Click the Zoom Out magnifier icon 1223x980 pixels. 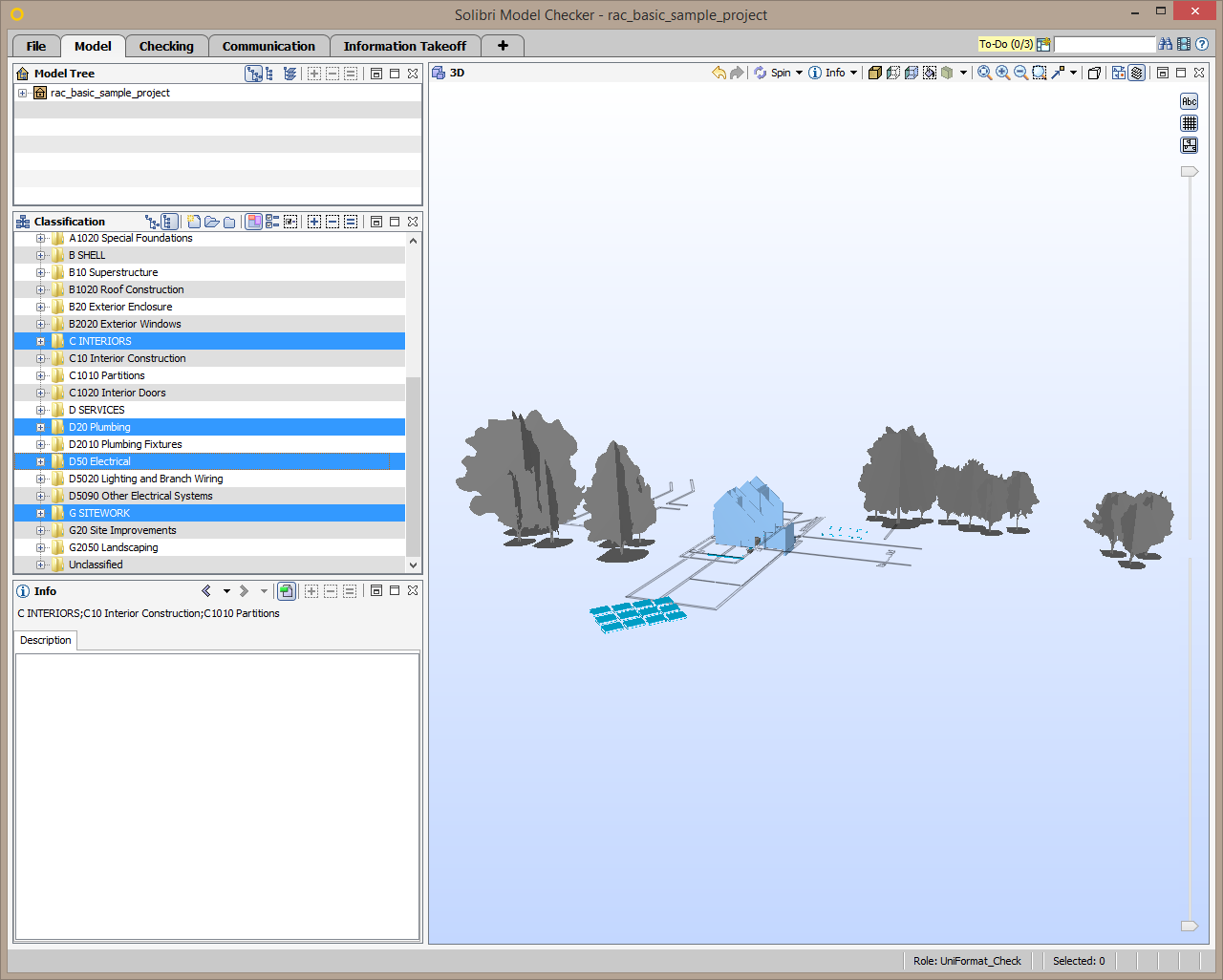tap(1020, 73)
